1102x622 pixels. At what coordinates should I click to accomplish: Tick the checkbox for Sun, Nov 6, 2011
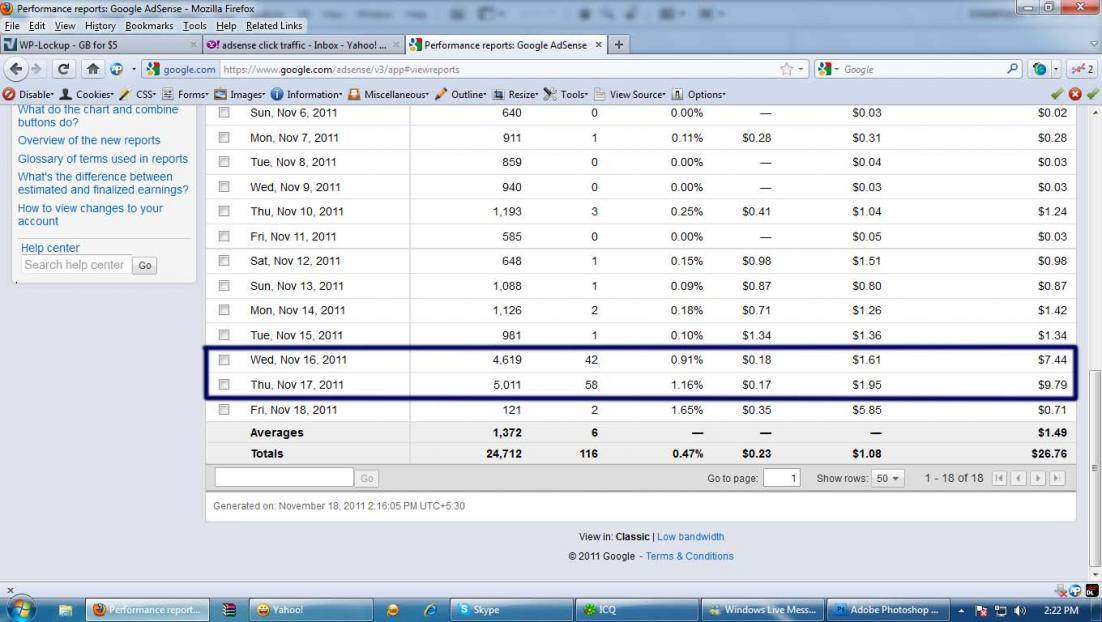[x=223, y=112]
